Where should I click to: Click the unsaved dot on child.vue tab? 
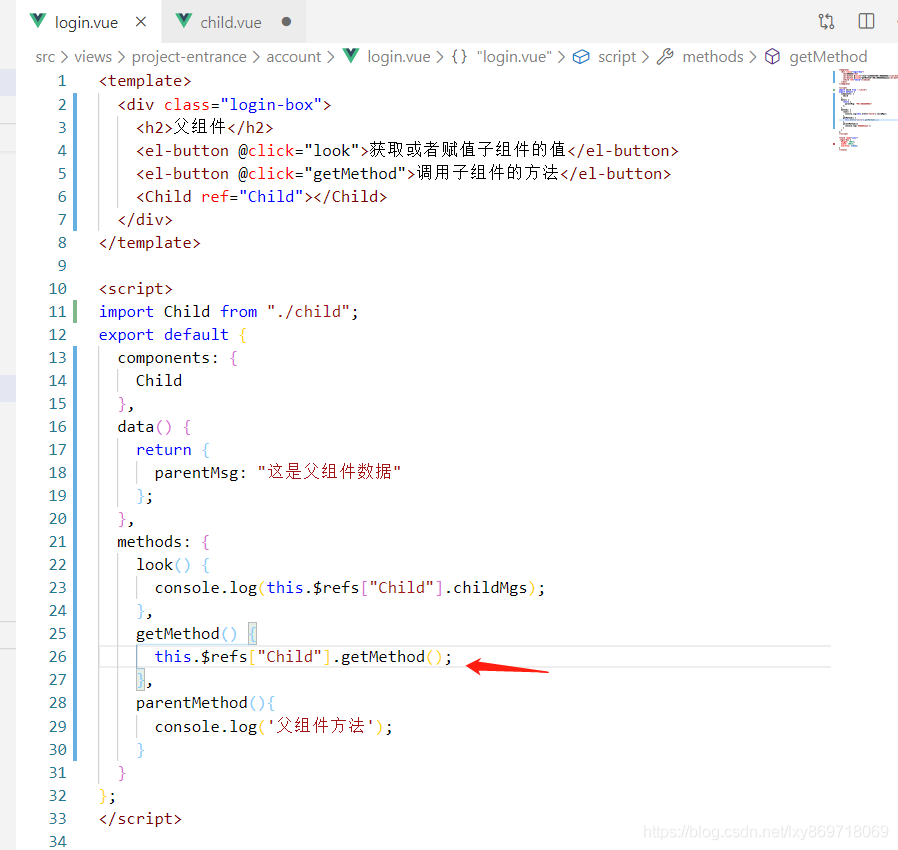click(x=286, y=22)
